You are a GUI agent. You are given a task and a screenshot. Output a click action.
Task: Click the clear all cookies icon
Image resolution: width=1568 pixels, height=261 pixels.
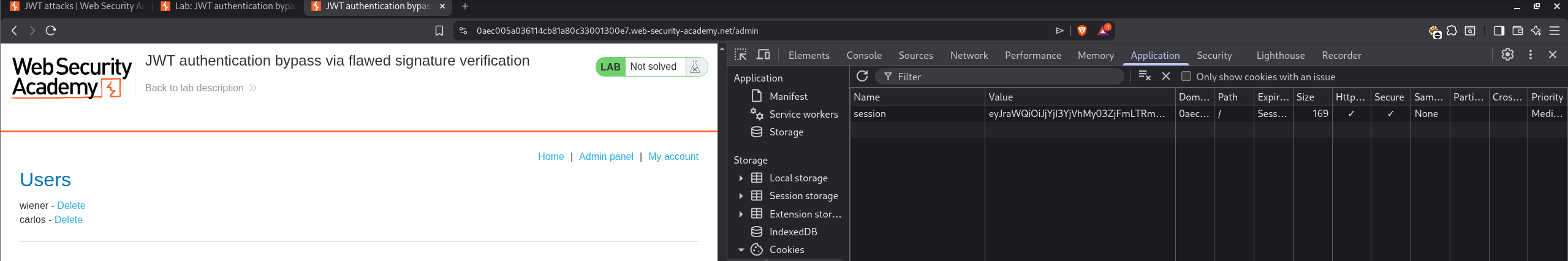[x=1144, y=76]
